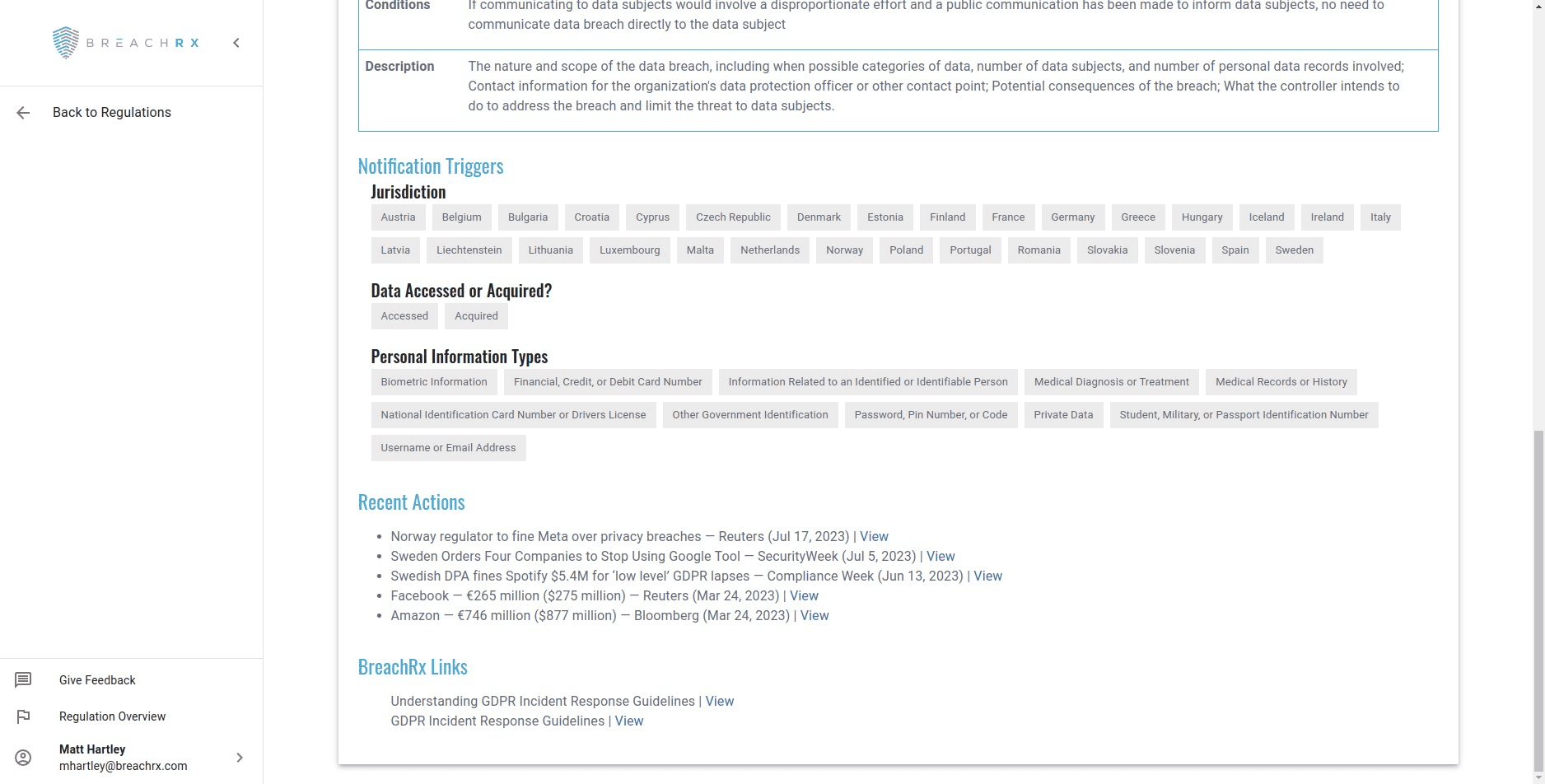Viewport: 1545px width, 784px height.
Task: View Understanding GDPR Incident Response Guidelines
Action: coord(719,702)
